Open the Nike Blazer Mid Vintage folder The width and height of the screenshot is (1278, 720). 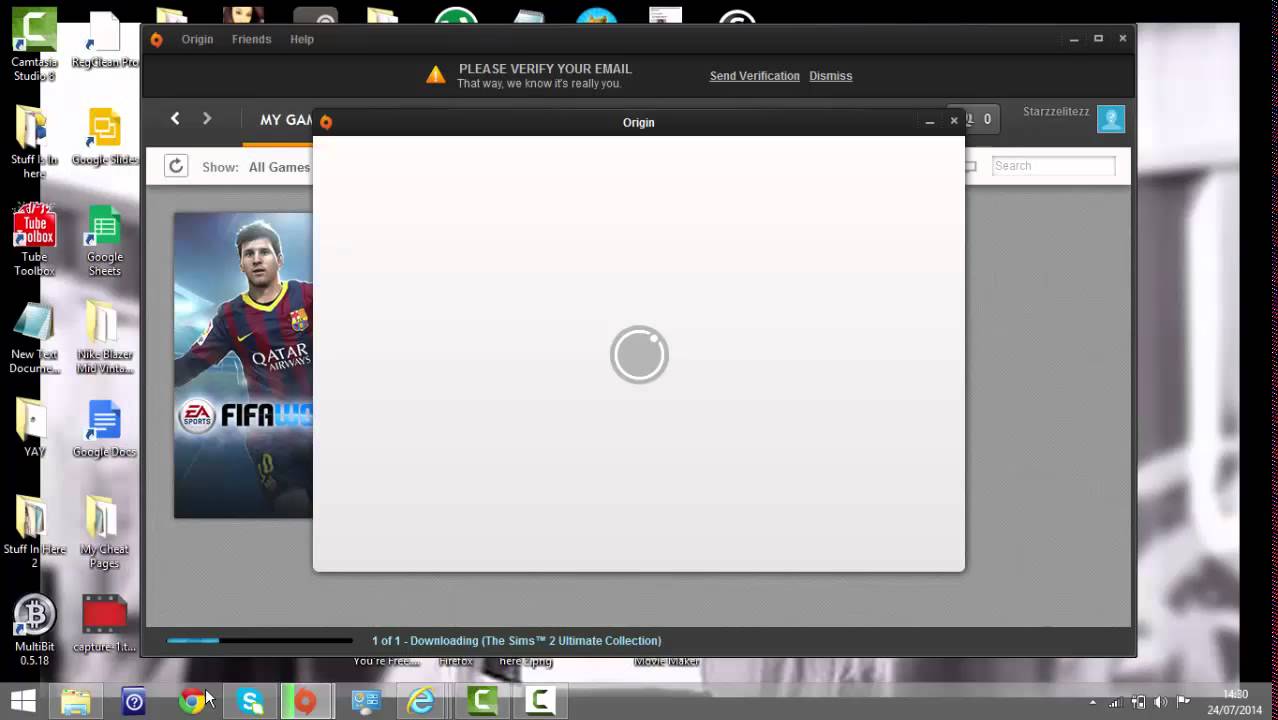(104, 338)
